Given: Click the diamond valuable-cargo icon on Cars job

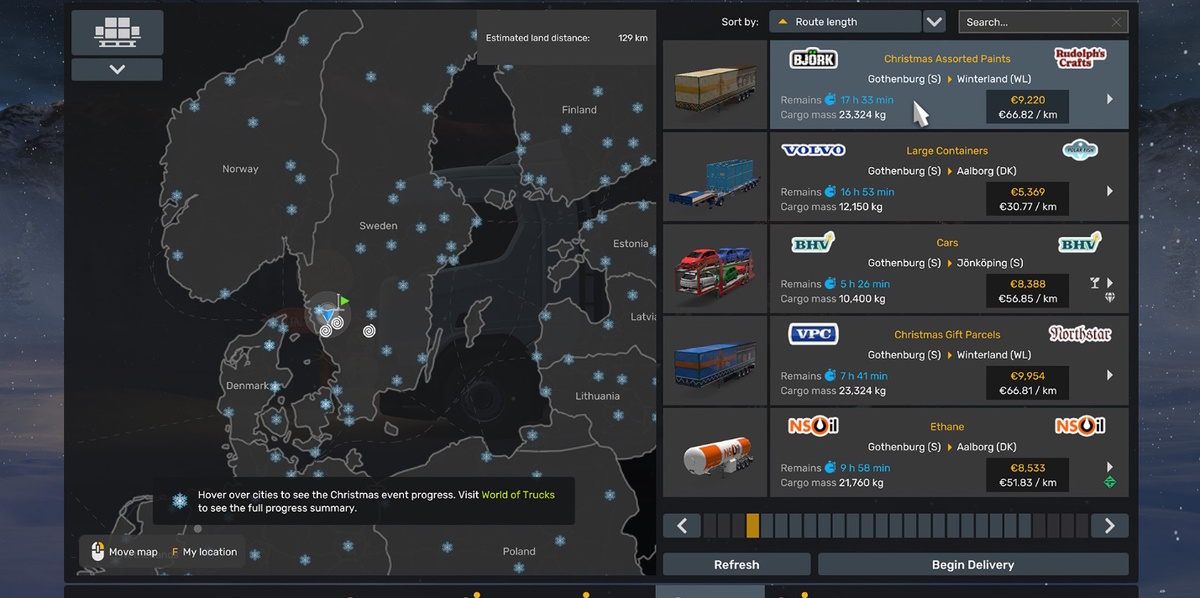Looking at the screenshot, I should coord(1110,298).
